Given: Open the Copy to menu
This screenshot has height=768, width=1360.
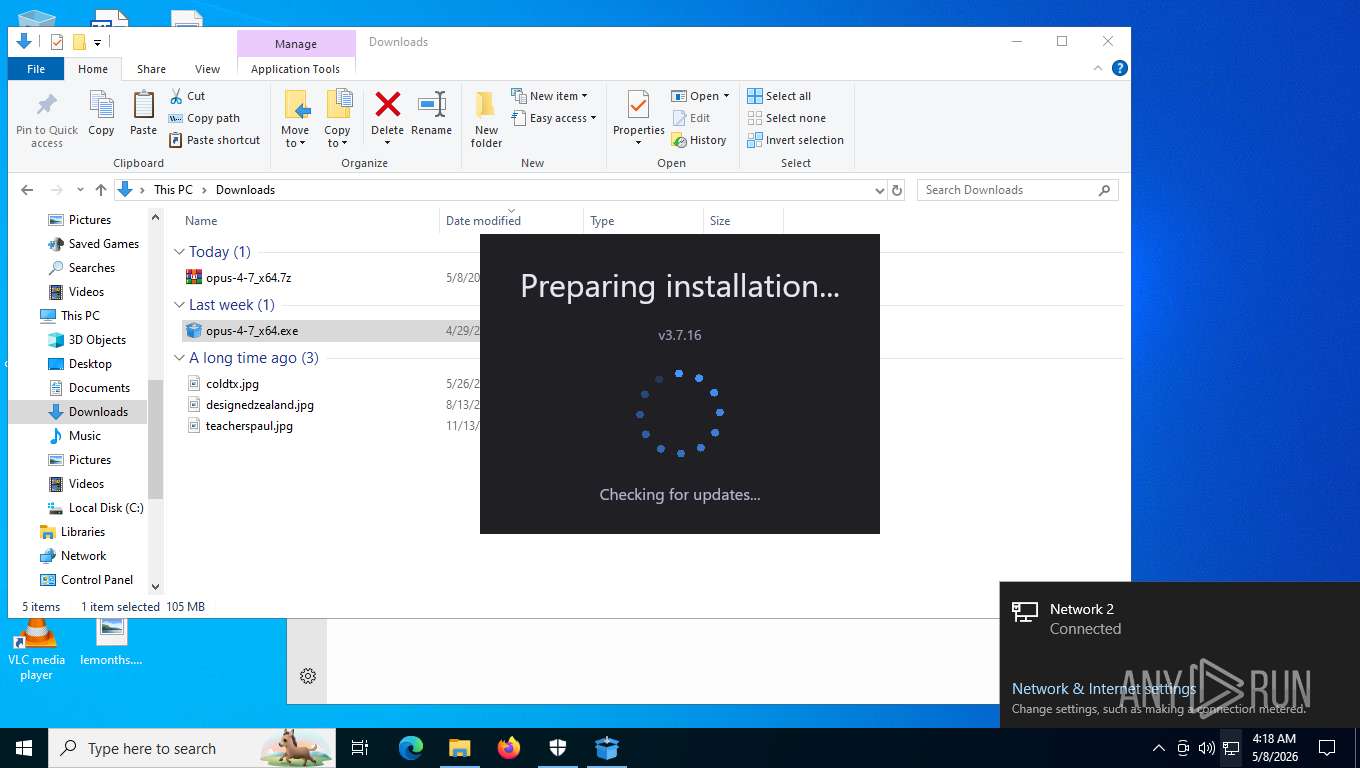Looking at the screenshot, I should coord(337,119).
